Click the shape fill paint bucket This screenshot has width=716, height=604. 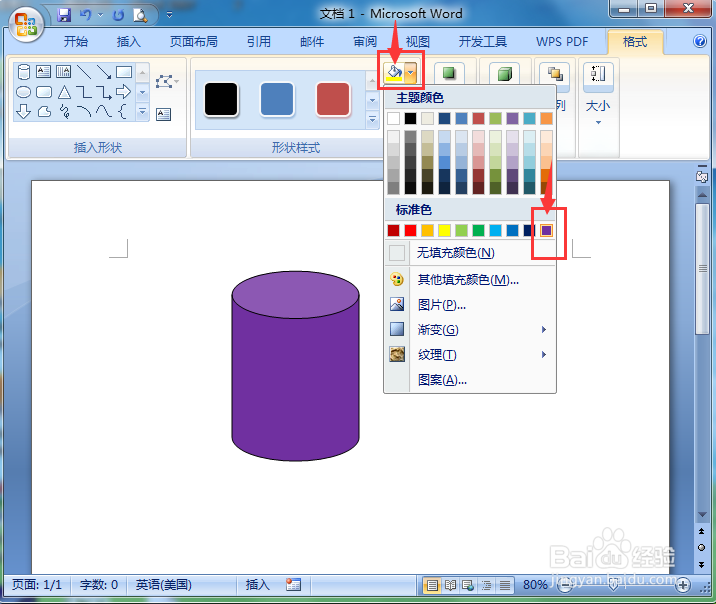coord(394,72)
